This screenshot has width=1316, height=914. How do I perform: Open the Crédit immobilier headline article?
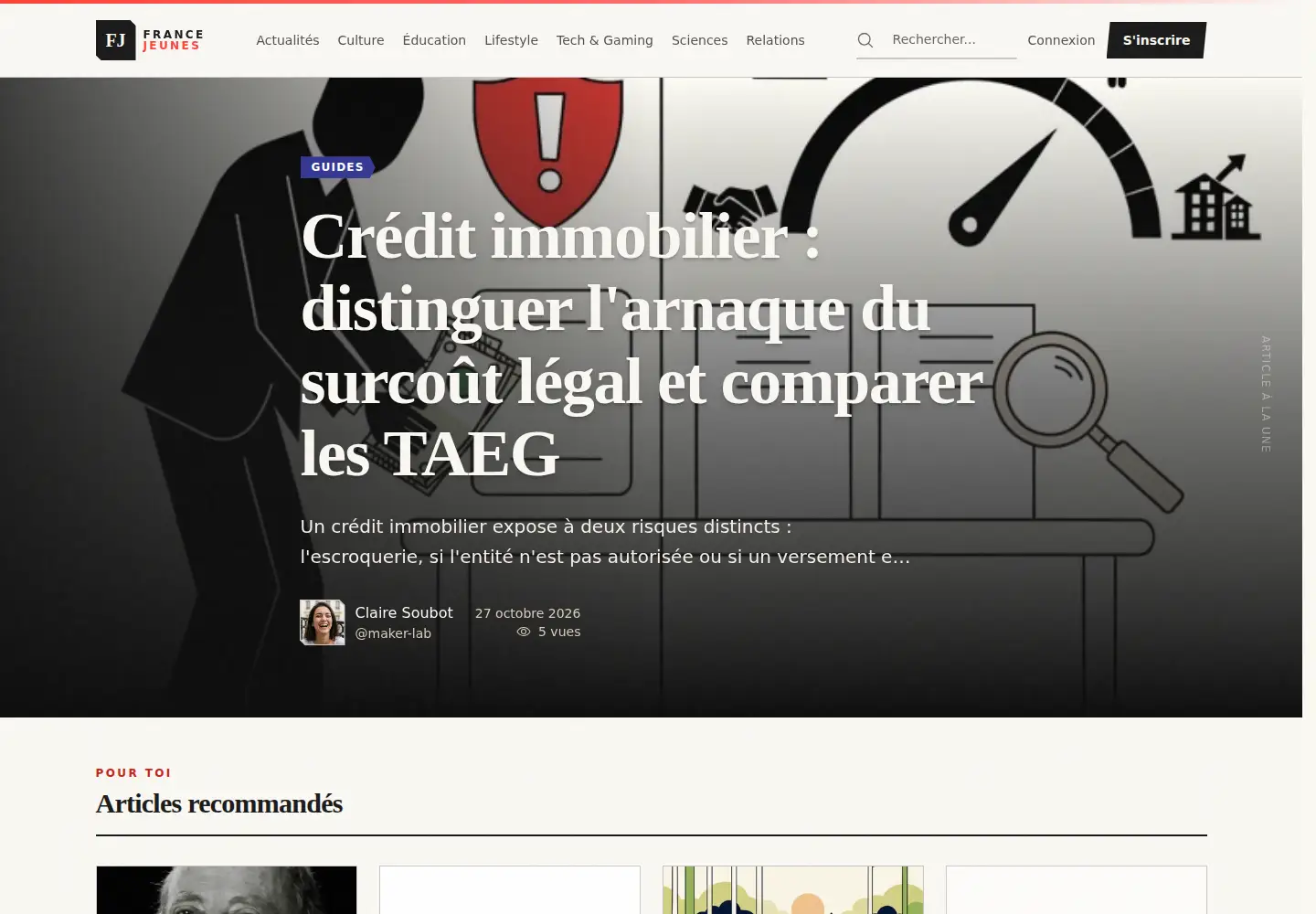[x=642, y=345]
